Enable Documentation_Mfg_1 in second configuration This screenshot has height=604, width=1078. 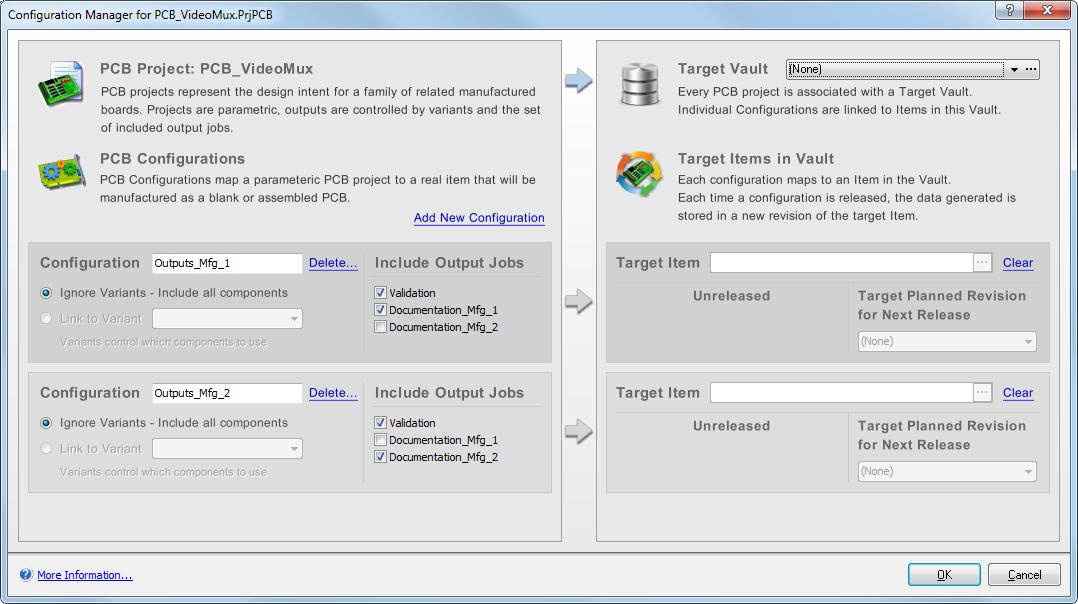(380, 440)
